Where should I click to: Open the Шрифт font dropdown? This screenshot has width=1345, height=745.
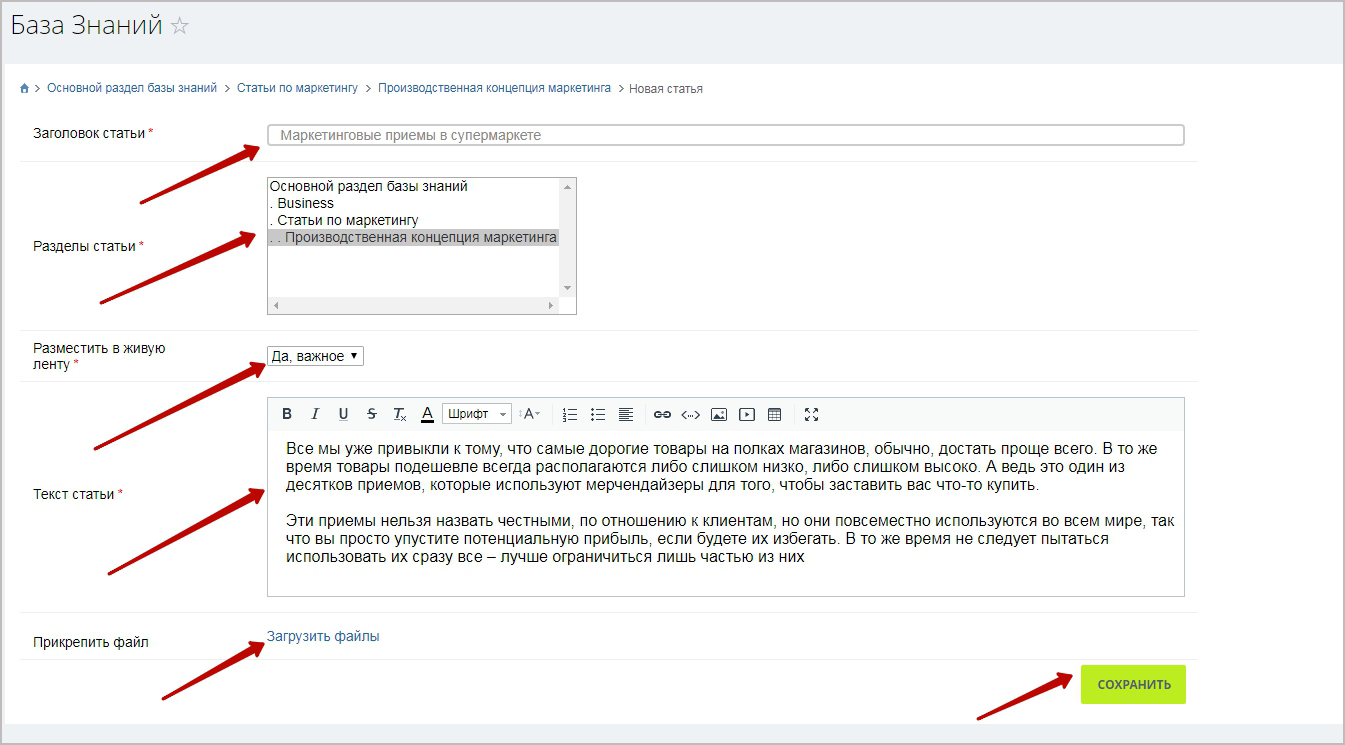coord(477,414)
